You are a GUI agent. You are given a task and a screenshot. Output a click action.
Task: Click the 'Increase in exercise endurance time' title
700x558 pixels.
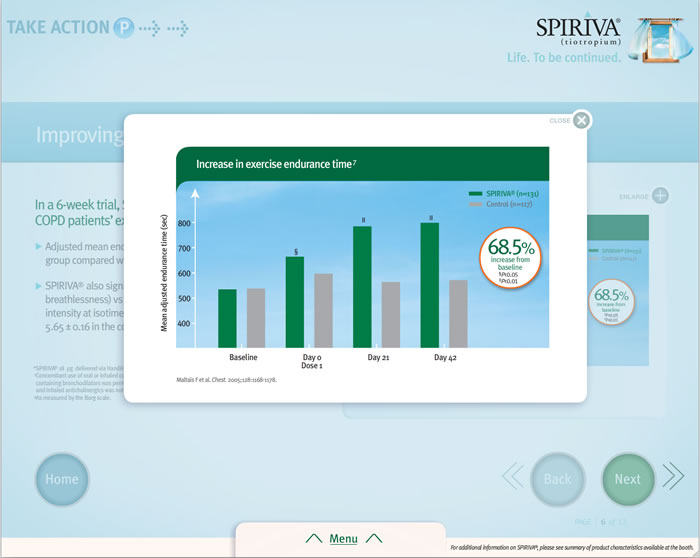pos(276,164)
